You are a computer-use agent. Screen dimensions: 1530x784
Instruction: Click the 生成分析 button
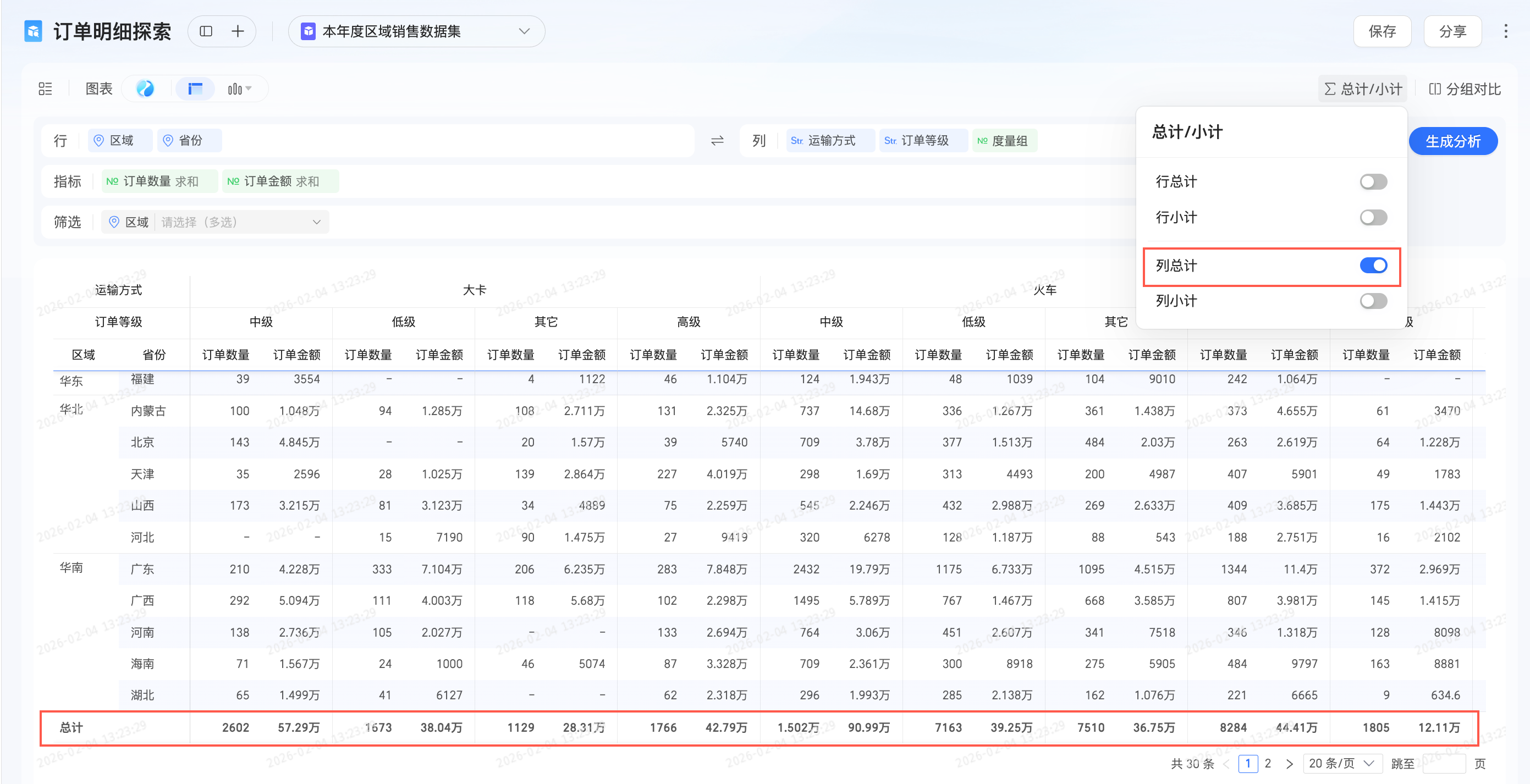(1452, 141)
